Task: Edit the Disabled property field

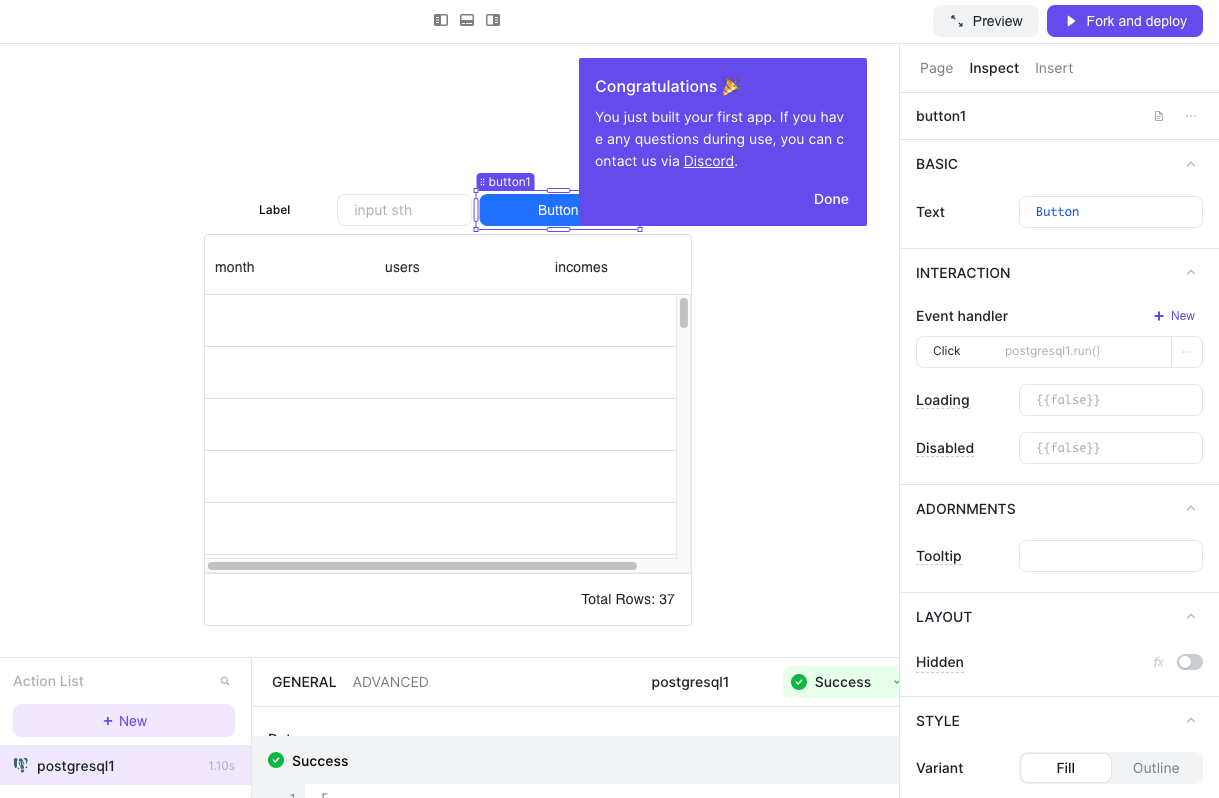Action: (x=1110, y=448)
